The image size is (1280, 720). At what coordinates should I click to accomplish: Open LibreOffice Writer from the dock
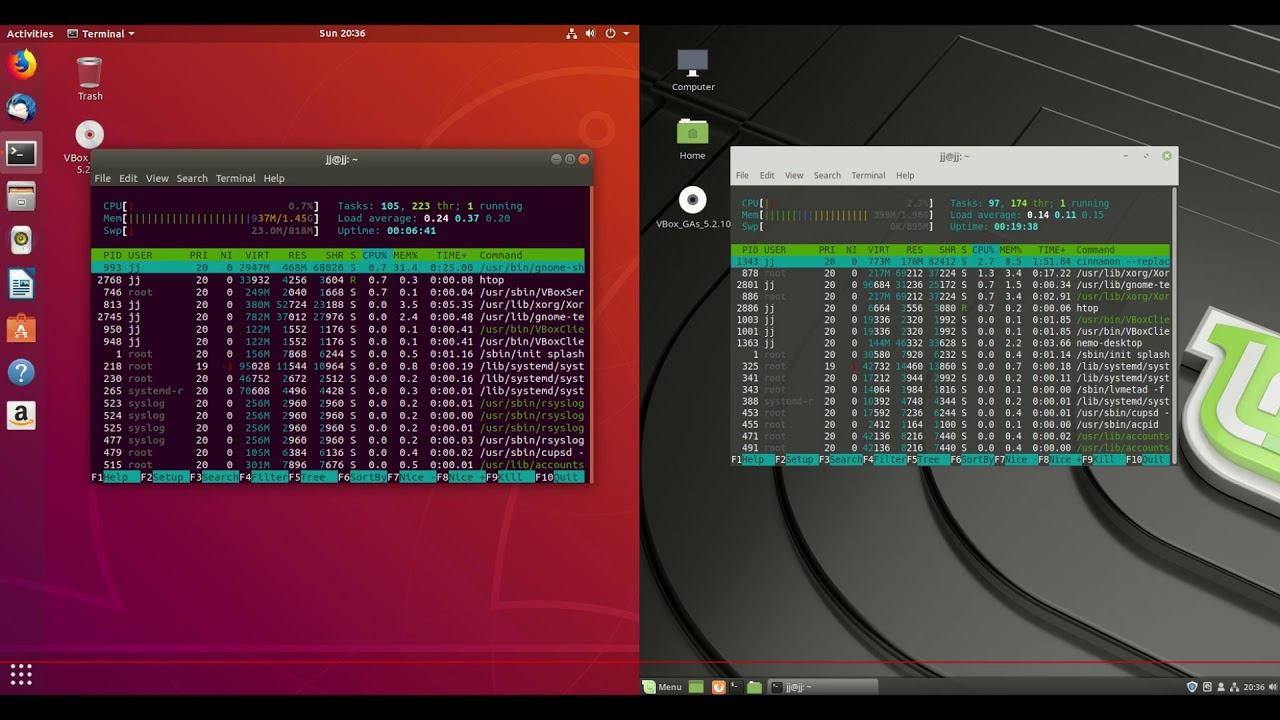(21, 285)
